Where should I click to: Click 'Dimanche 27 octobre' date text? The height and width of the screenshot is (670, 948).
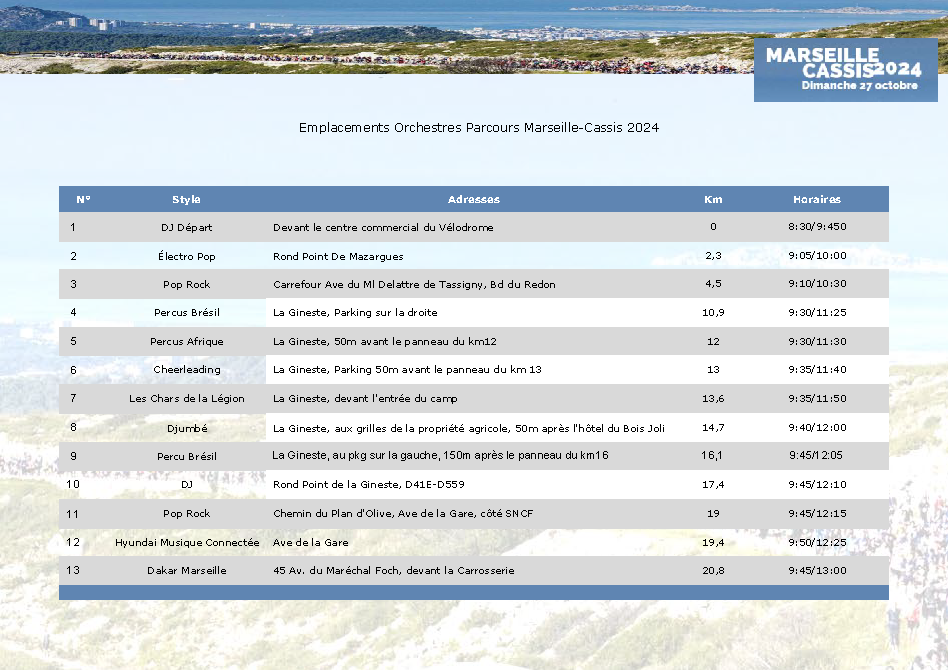click(859, 86)
